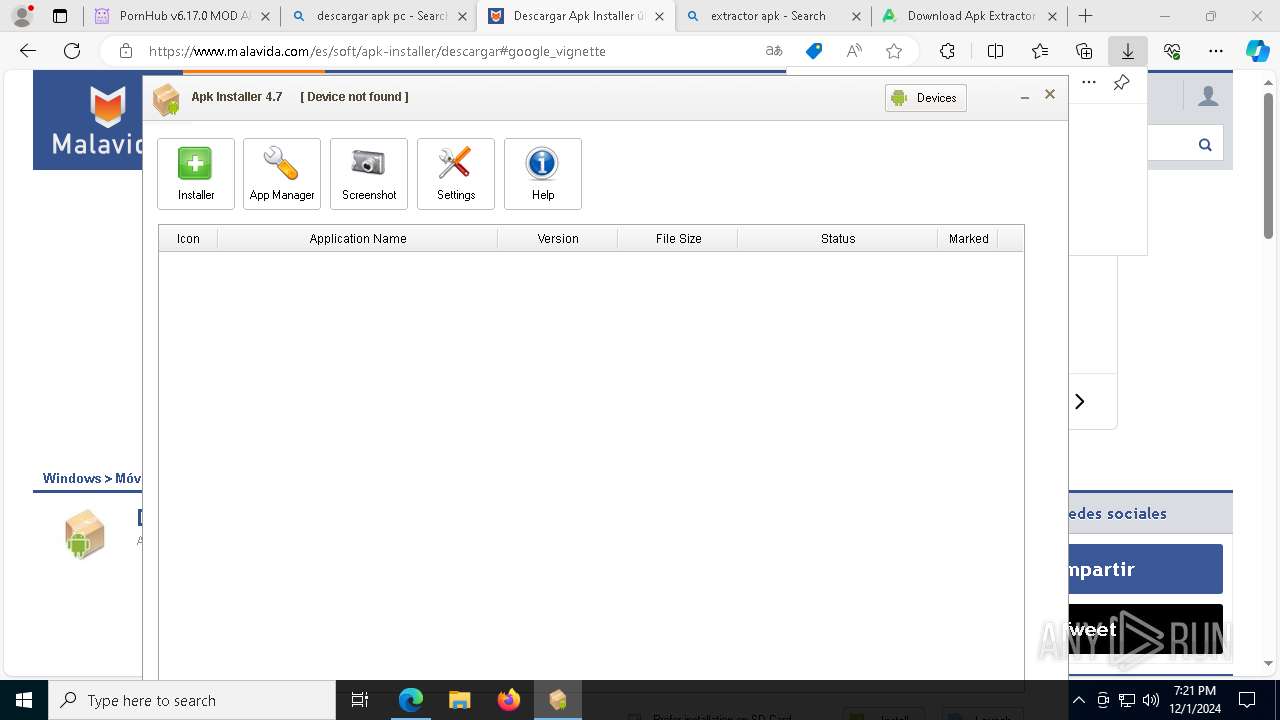Viewport: 1280px width, 720px height.
Task: Open Edge tab actions menu icon
Action: coord(60,16)
